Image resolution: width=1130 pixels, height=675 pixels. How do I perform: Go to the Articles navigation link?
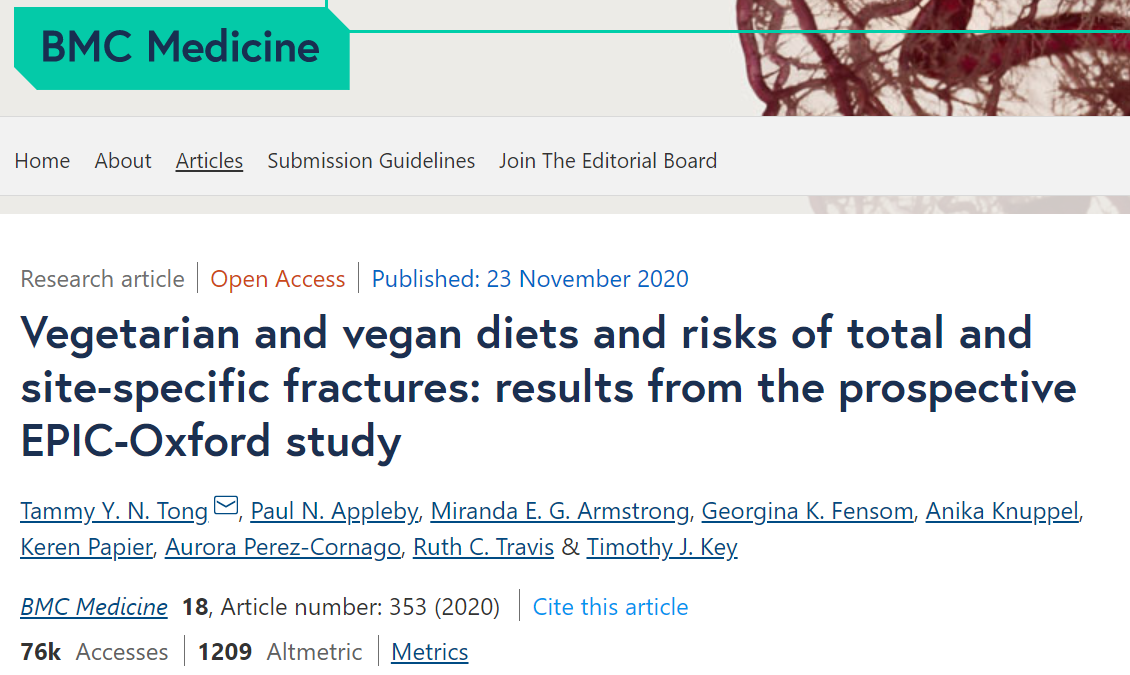click(209, 161)
